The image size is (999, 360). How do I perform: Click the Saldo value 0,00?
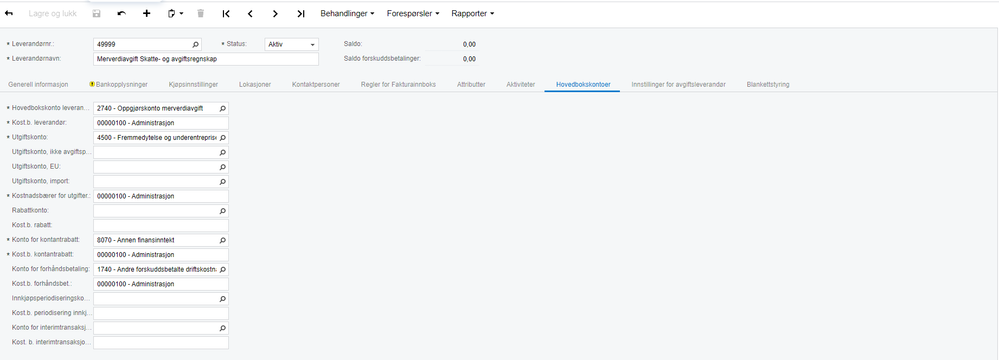pyautogui.click(x=469, y=45)
